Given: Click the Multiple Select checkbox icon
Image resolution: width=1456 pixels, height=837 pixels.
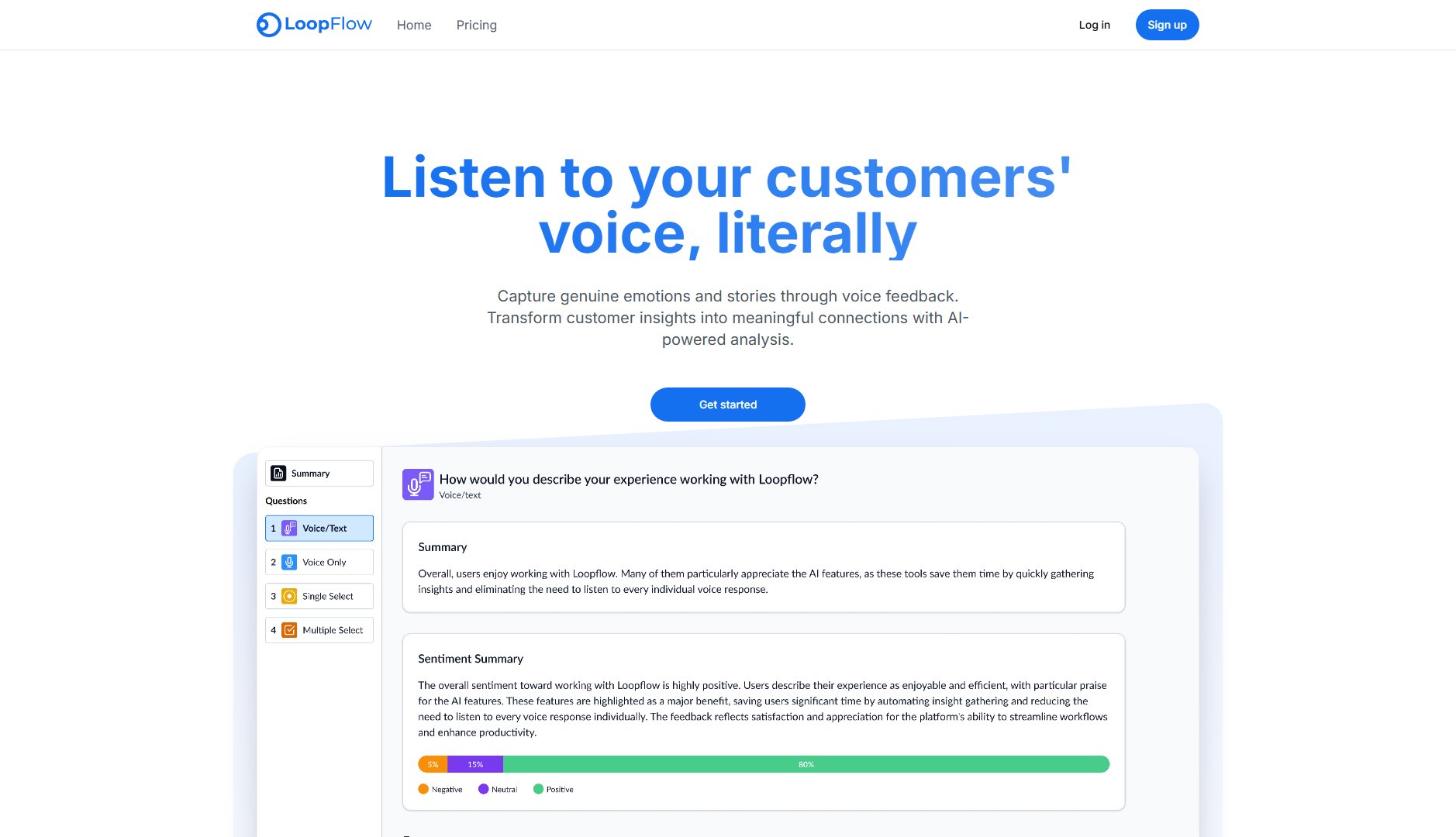Looking at the screenshot, I should 289,629.
